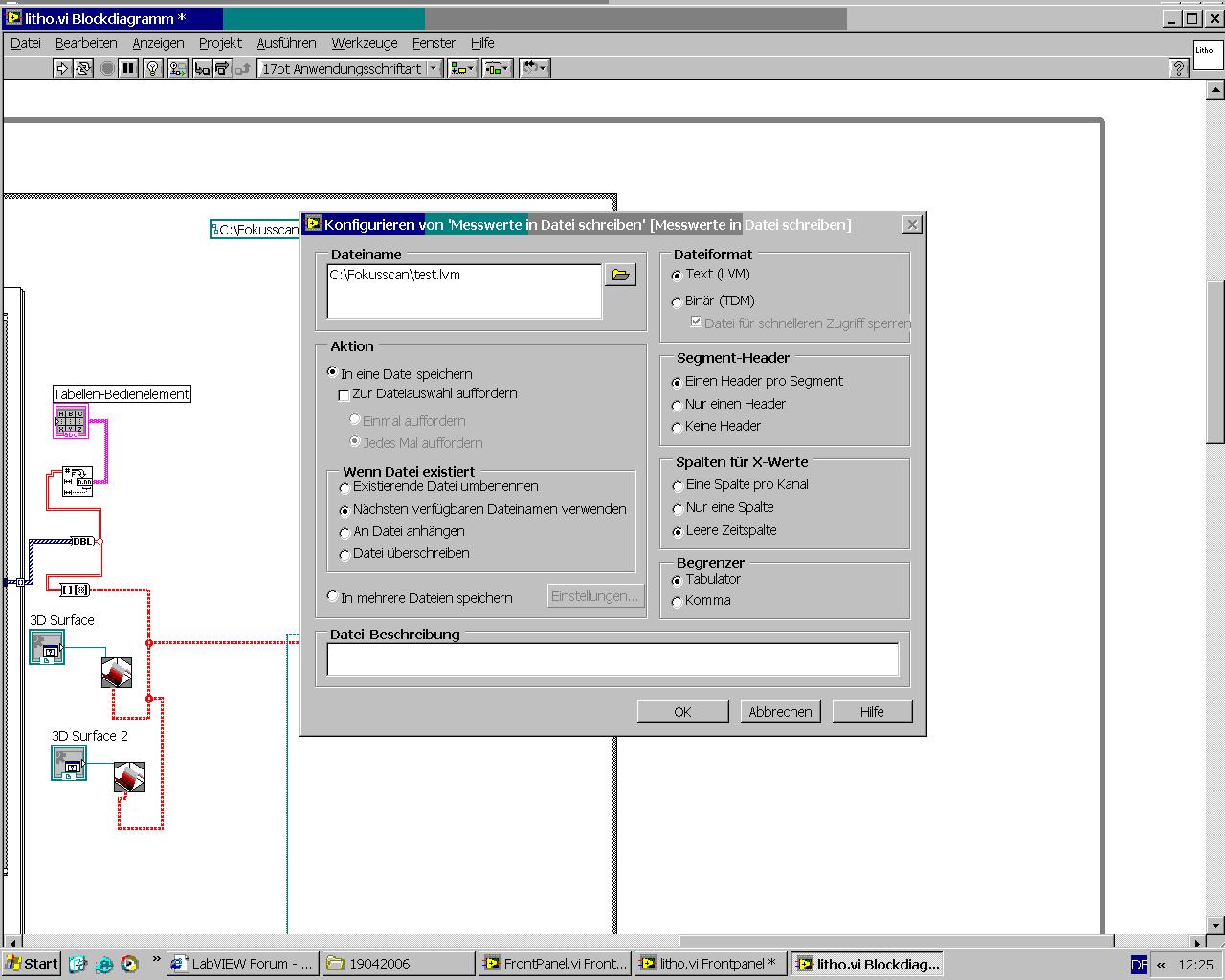Click the Run arrow toolbar icon
Screen dimensions: 1225x980
(x=62, y=69)
